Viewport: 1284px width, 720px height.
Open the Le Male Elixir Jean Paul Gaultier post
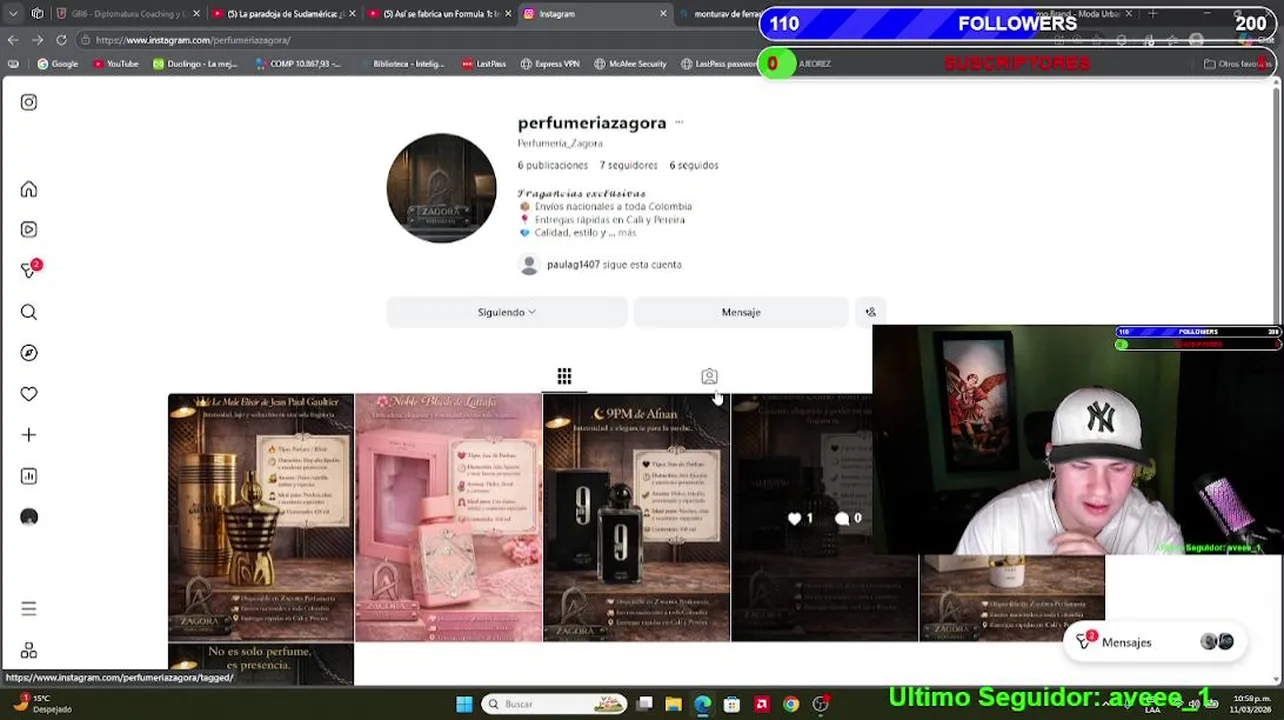(261, 517)
